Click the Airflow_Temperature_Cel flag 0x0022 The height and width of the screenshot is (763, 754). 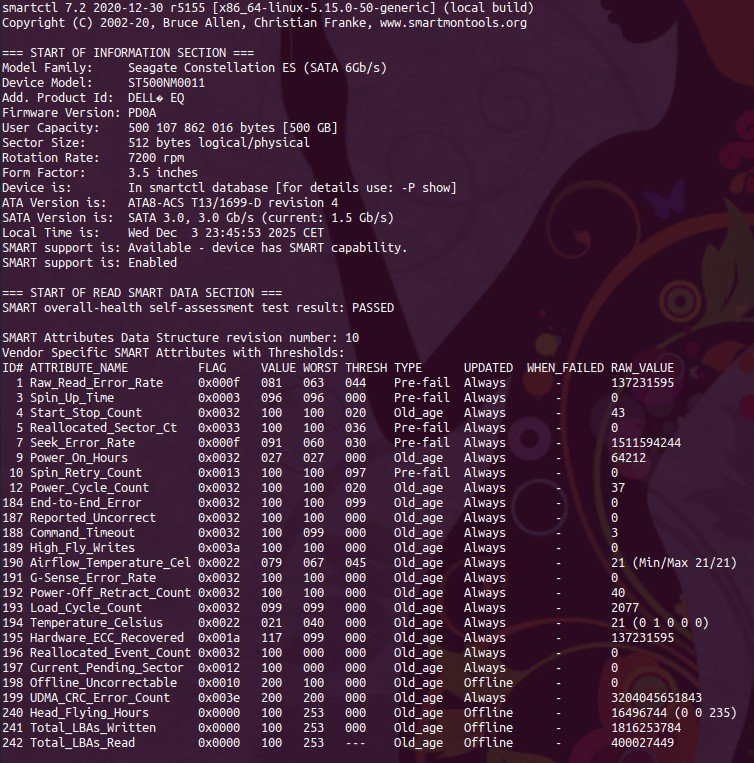tap(219, 563)
